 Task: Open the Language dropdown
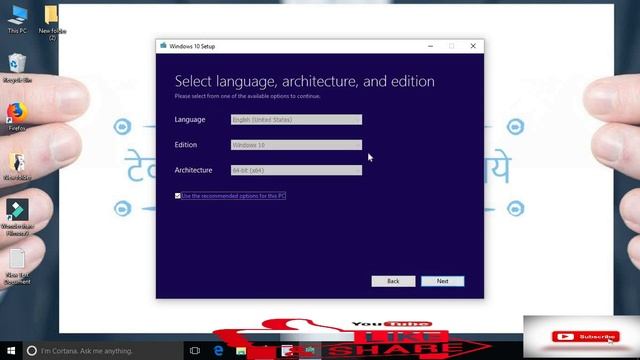pos(296,120)
